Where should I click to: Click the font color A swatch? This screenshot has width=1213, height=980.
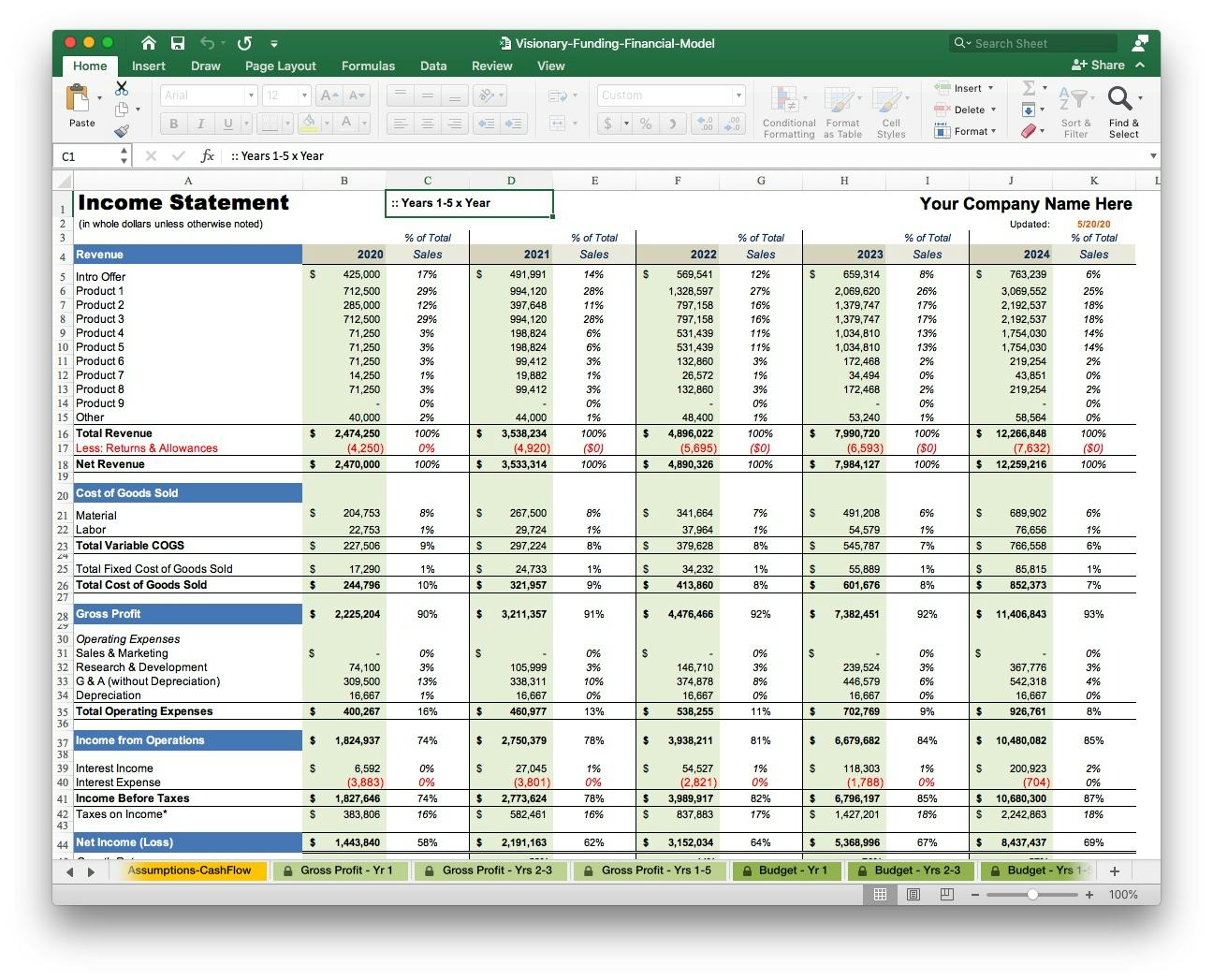pos(345,124)
